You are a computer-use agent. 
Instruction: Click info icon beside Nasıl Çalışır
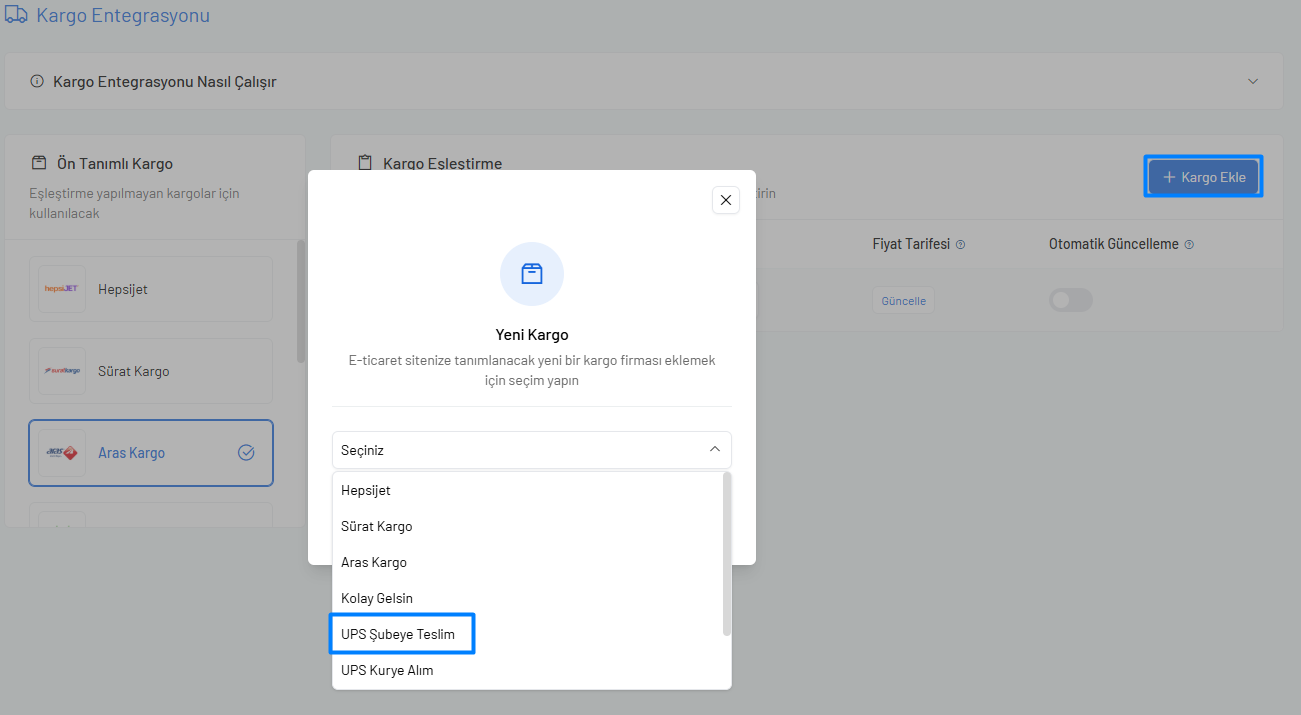click(x=37, y=82)
